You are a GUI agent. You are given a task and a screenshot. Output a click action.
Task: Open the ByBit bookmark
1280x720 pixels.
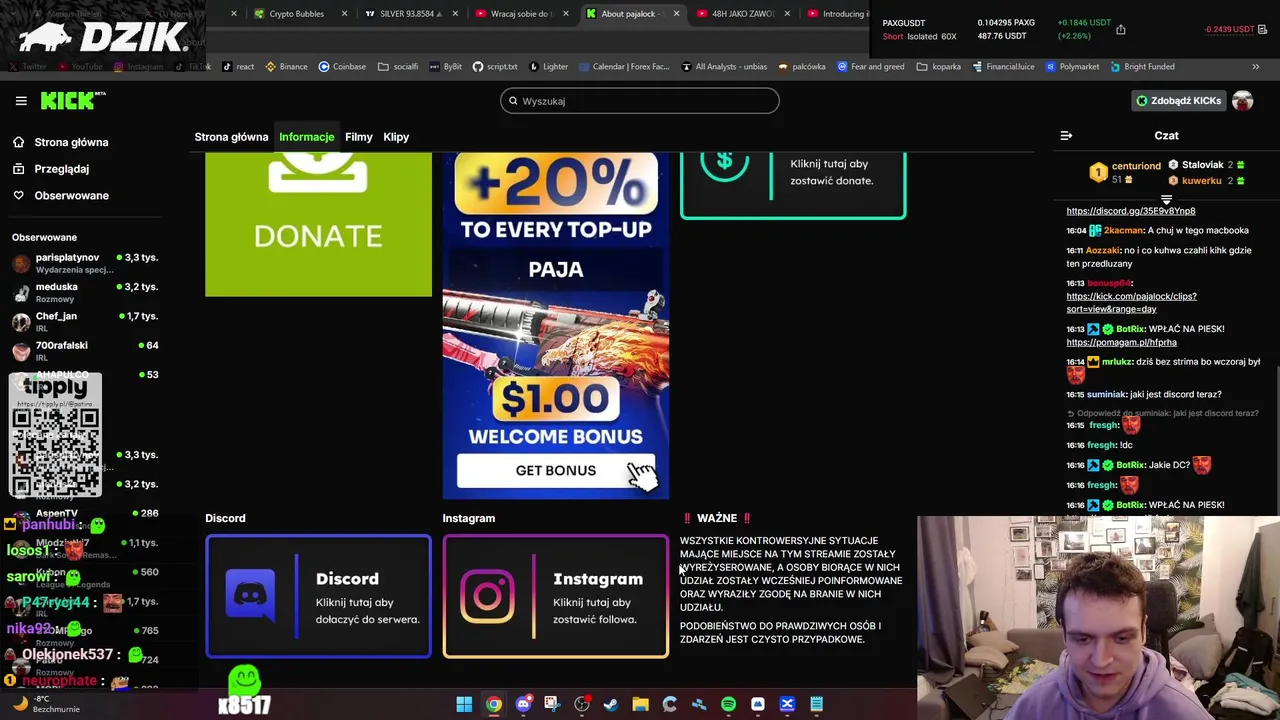[446, 67]
